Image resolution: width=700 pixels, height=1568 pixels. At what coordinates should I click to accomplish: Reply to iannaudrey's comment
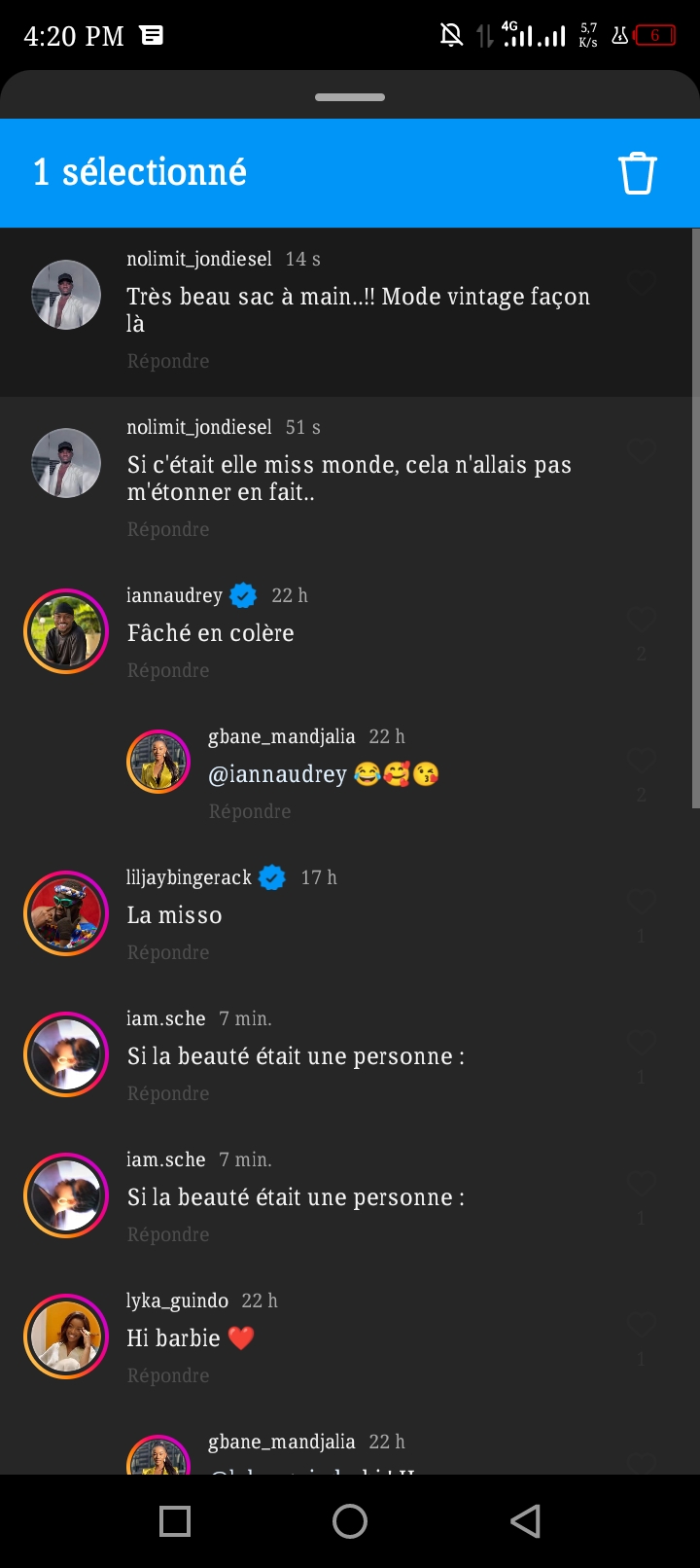[168, 670]
